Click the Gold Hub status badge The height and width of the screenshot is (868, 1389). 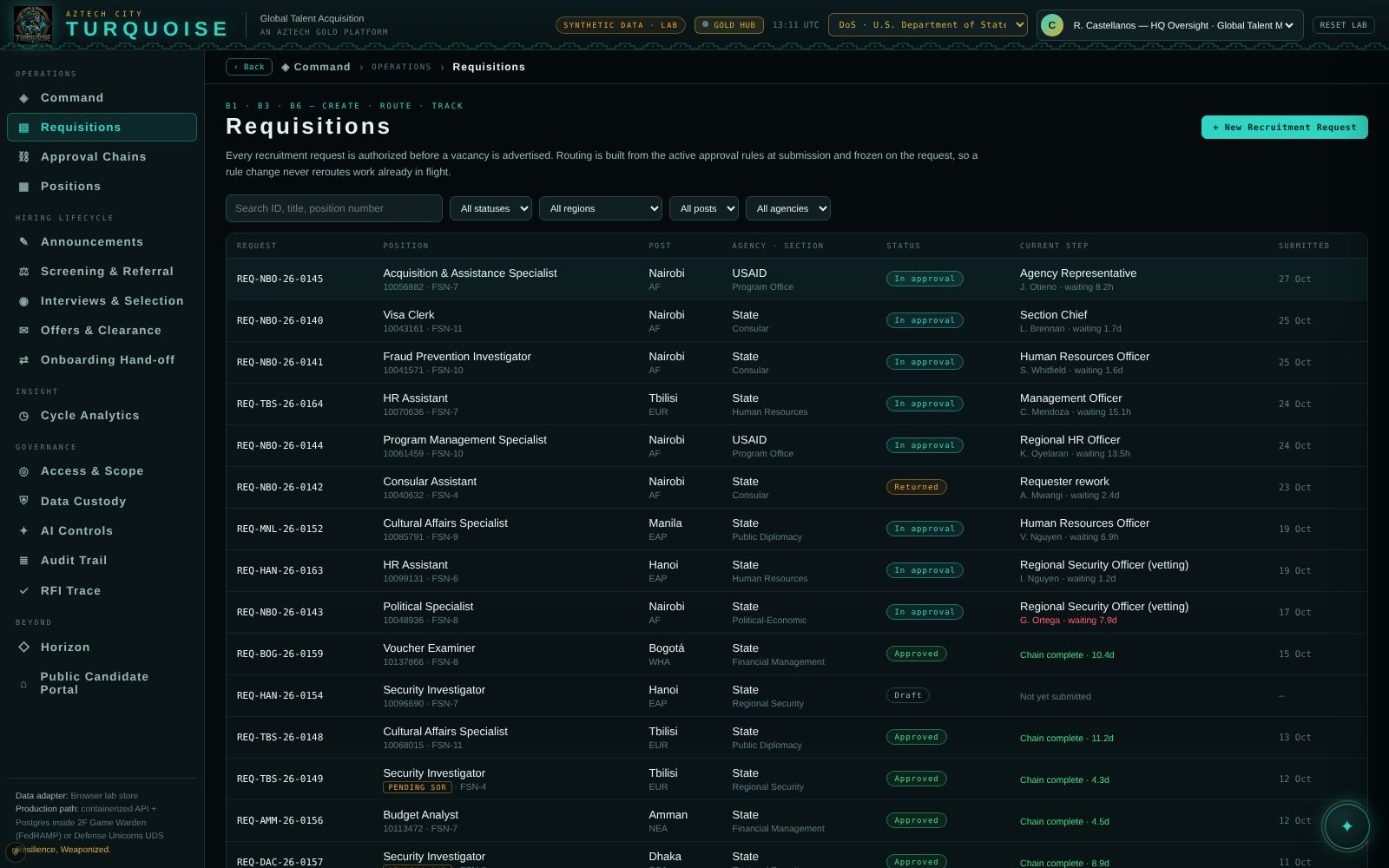coord(729,25)
